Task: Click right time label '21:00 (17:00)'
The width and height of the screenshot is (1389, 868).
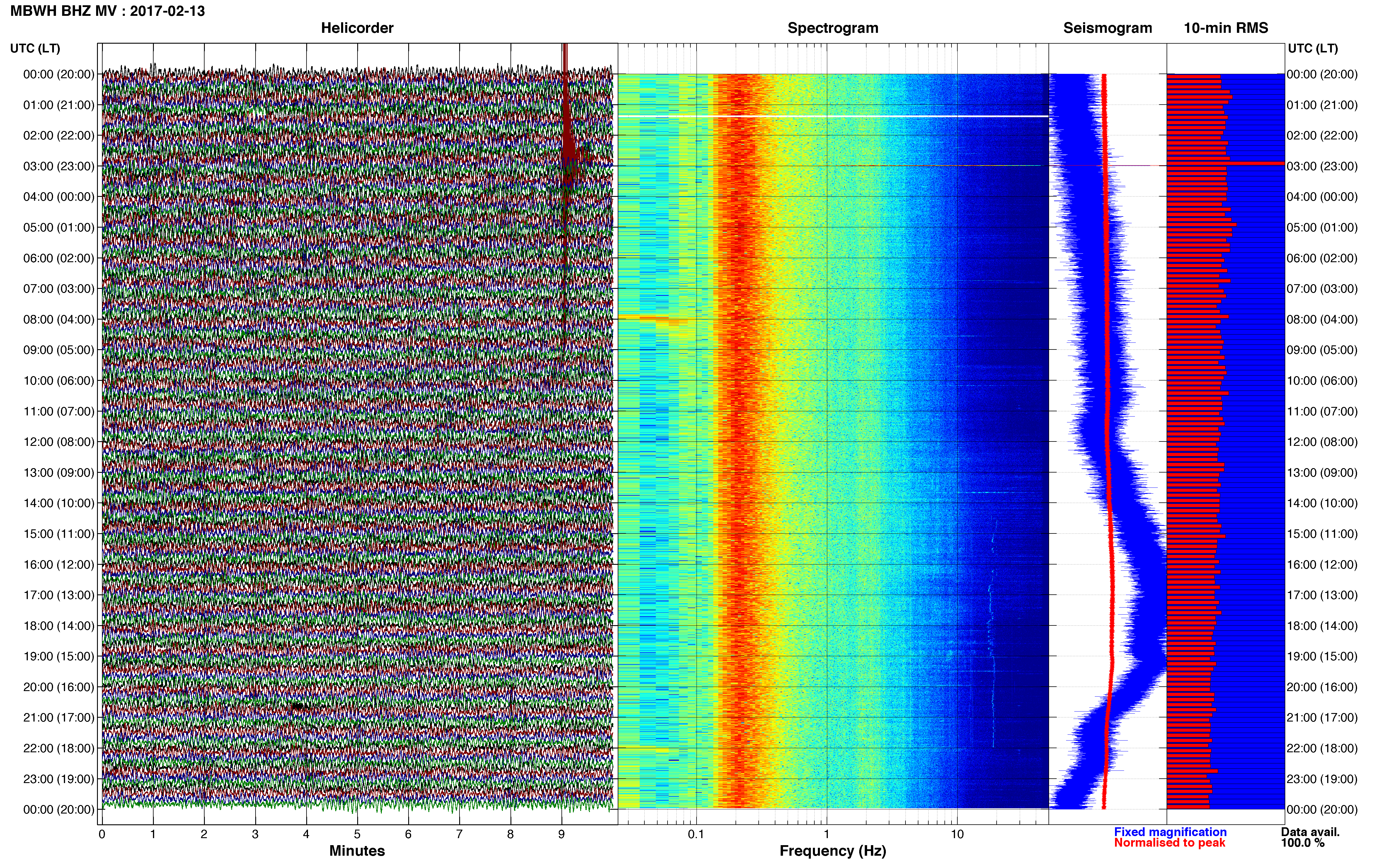Action: point(1322,718)
